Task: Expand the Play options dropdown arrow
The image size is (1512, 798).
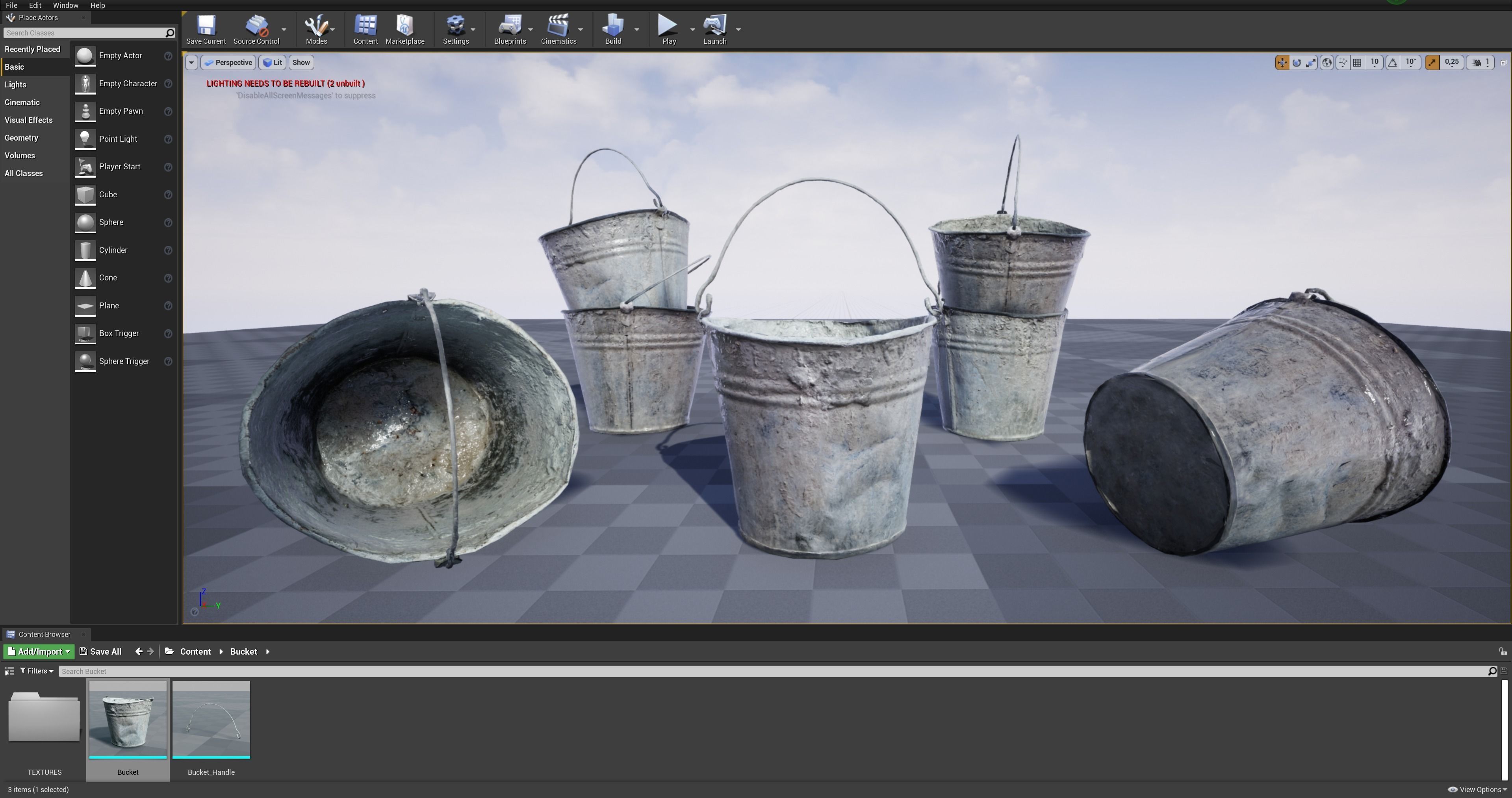Action: 692,30
